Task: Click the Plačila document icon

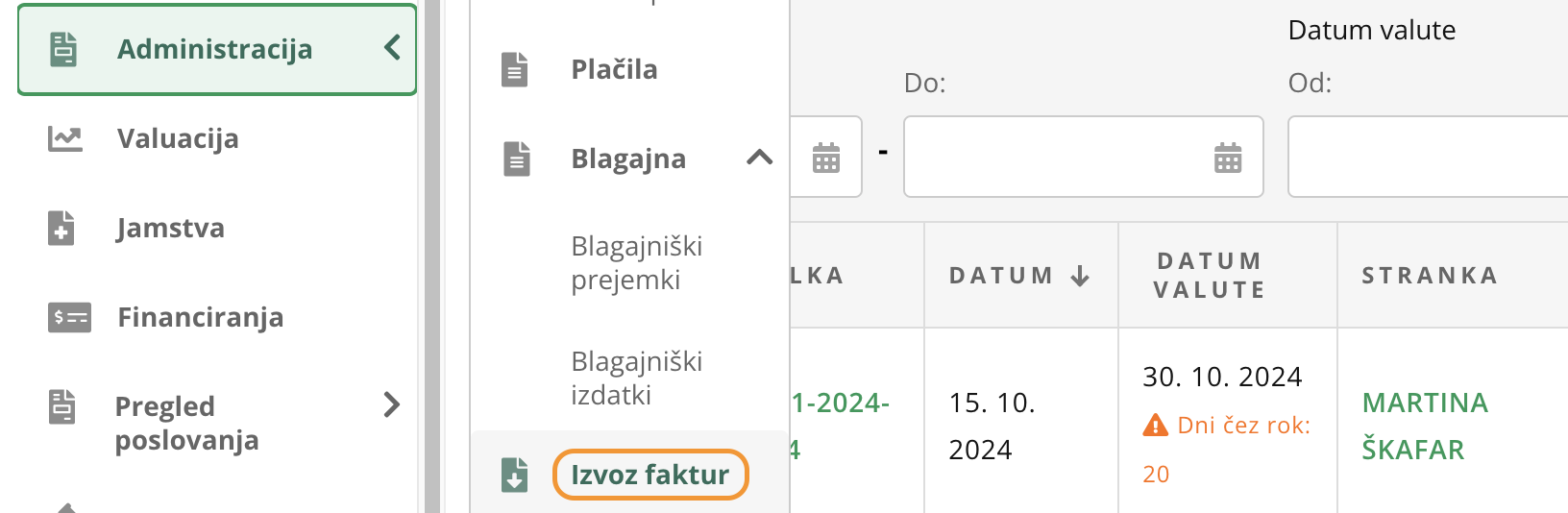Action: [x=515, y=69]
